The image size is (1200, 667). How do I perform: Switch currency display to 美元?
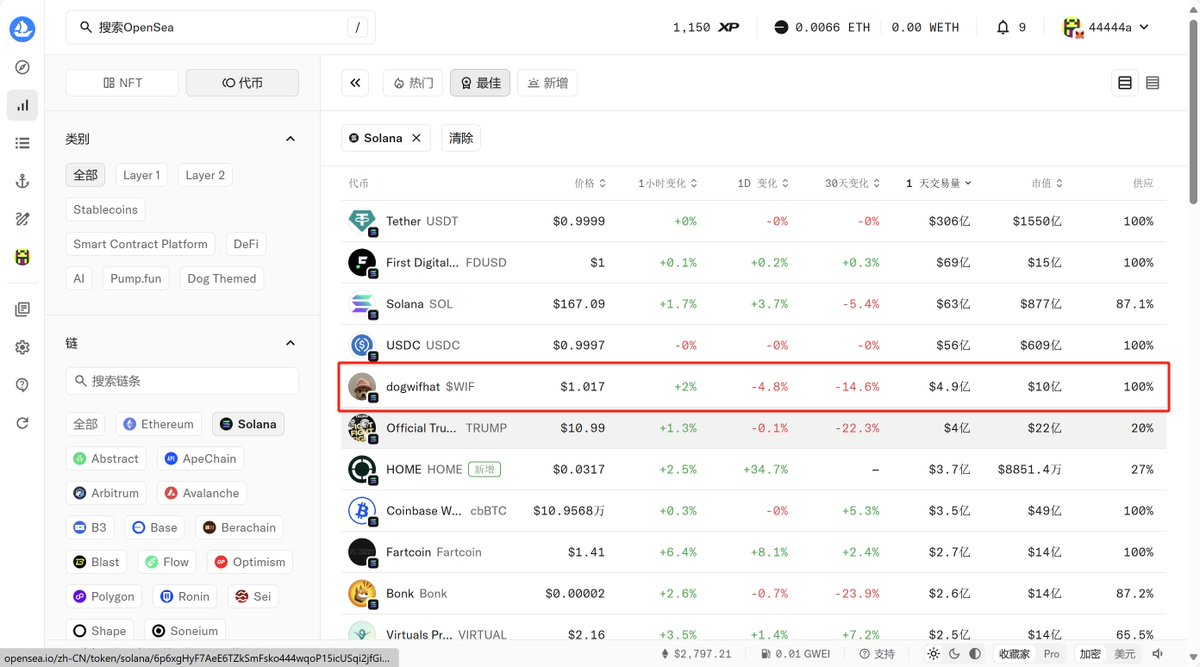click(x=1125, y=654)
